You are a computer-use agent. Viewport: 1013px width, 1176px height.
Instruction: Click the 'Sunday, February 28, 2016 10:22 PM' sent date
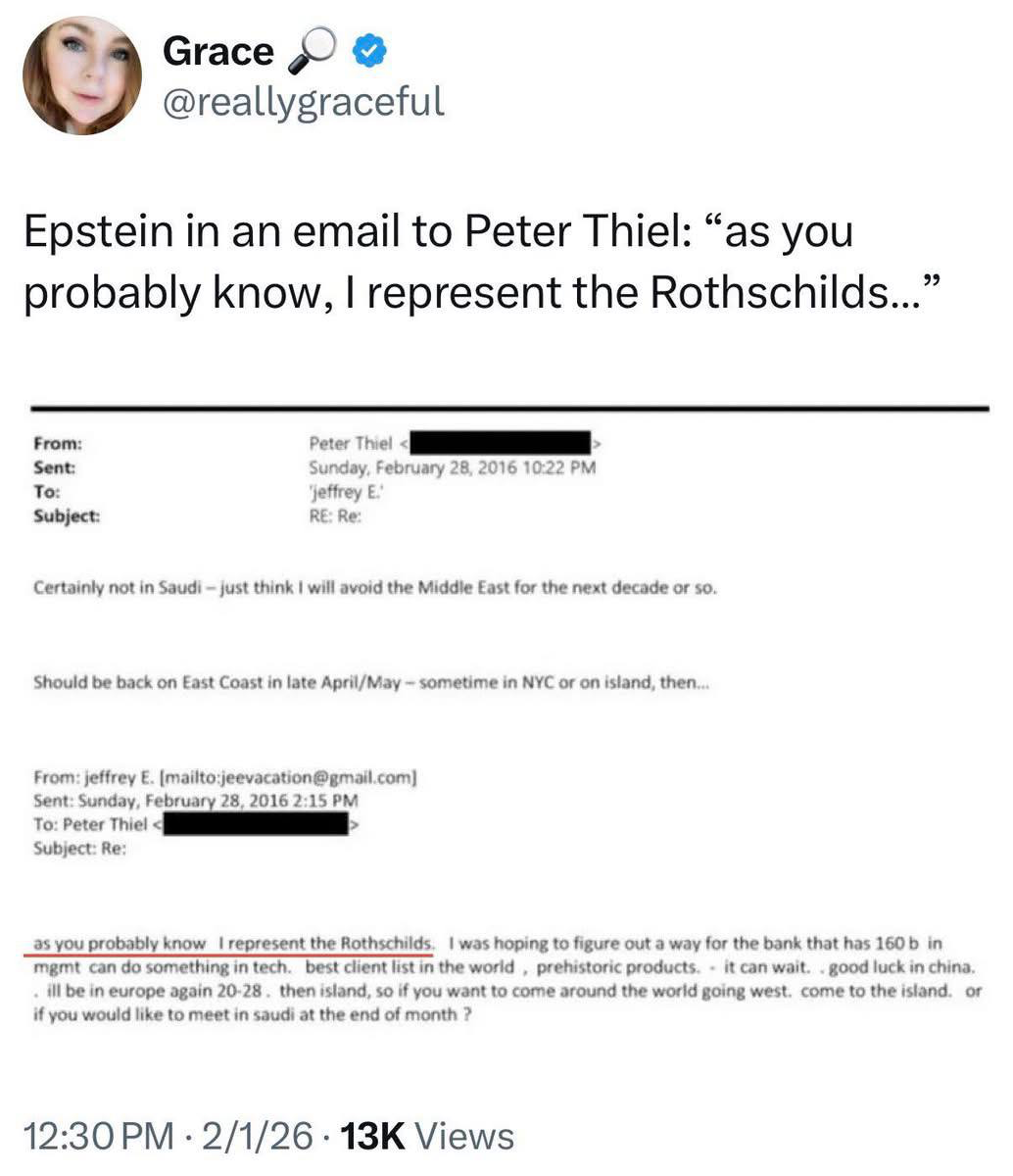pyautogui.click(x=452, y=467)
